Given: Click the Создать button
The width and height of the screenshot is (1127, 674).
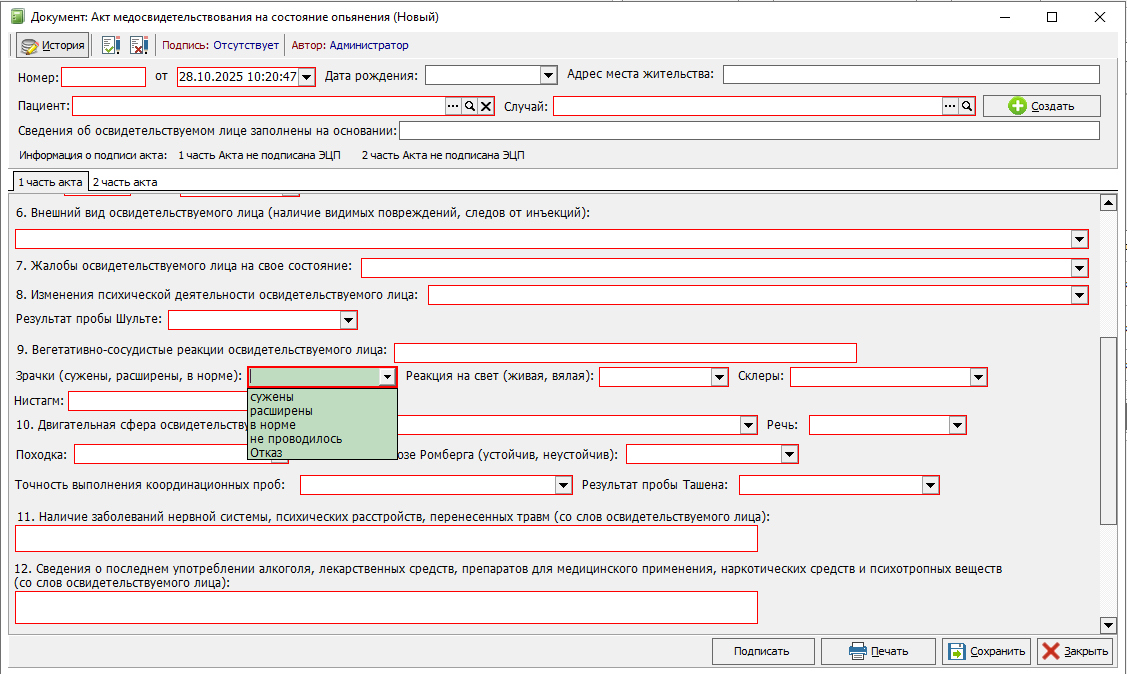Looking at the screenshot, I should point(1041,106).
